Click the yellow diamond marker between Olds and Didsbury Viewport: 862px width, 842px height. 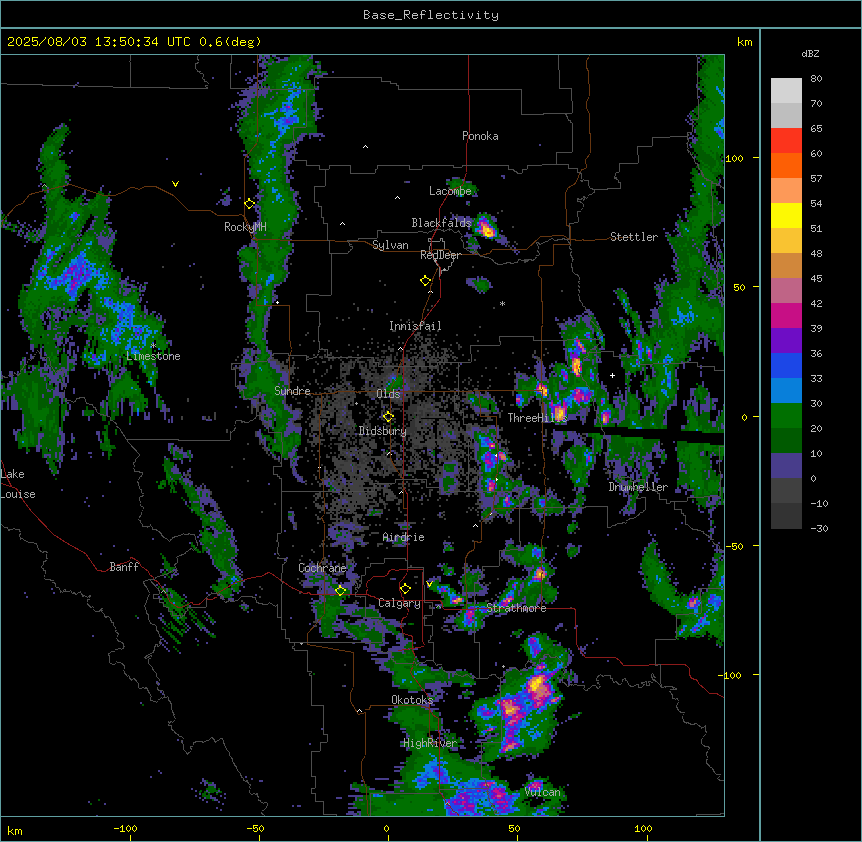pos(389,417)
